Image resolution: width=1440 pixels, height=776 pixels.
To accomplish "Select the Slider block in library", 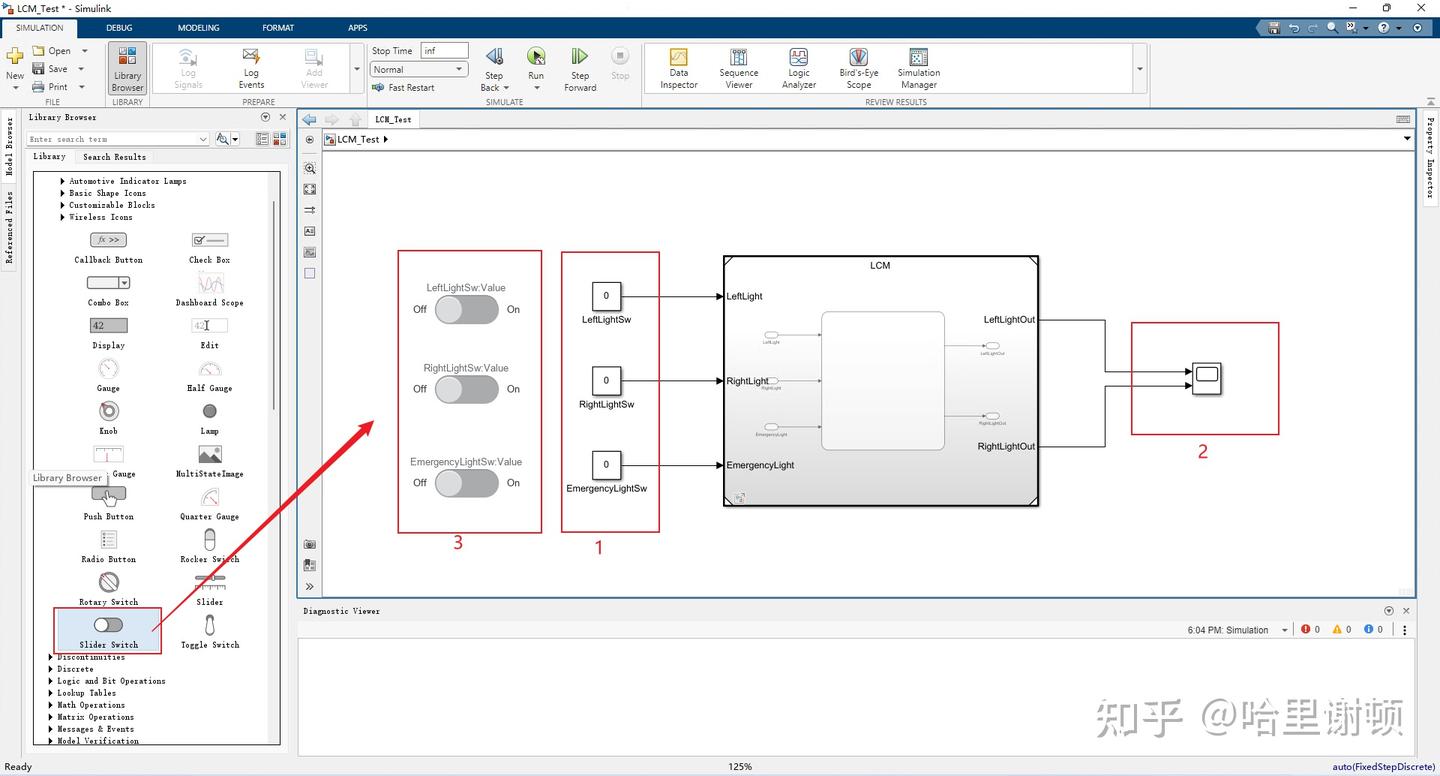I will (x=209, y=588).
